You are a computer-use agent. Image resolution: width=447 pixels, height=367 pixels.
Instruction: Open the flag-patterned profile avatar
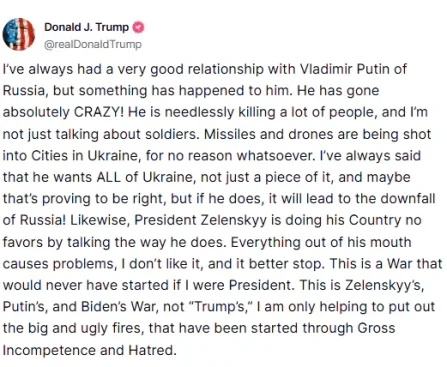pyautogui.click(x=19, y=34)
